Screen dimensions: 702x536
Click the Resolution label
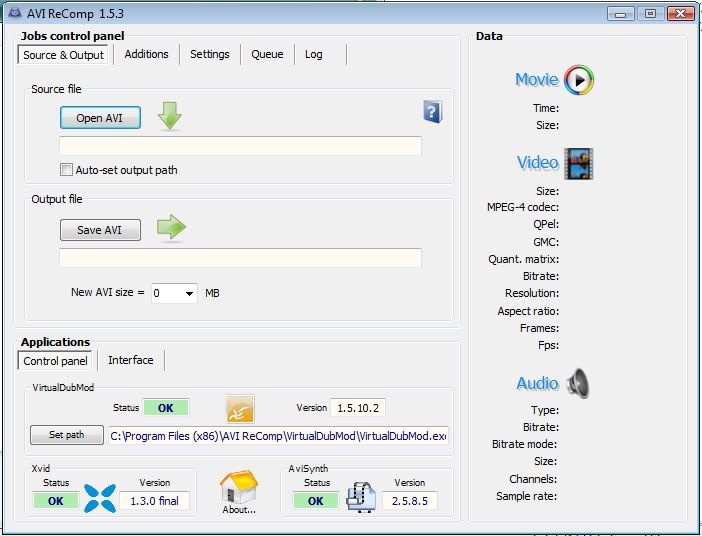pyautogui.click(x=532, y=293)
